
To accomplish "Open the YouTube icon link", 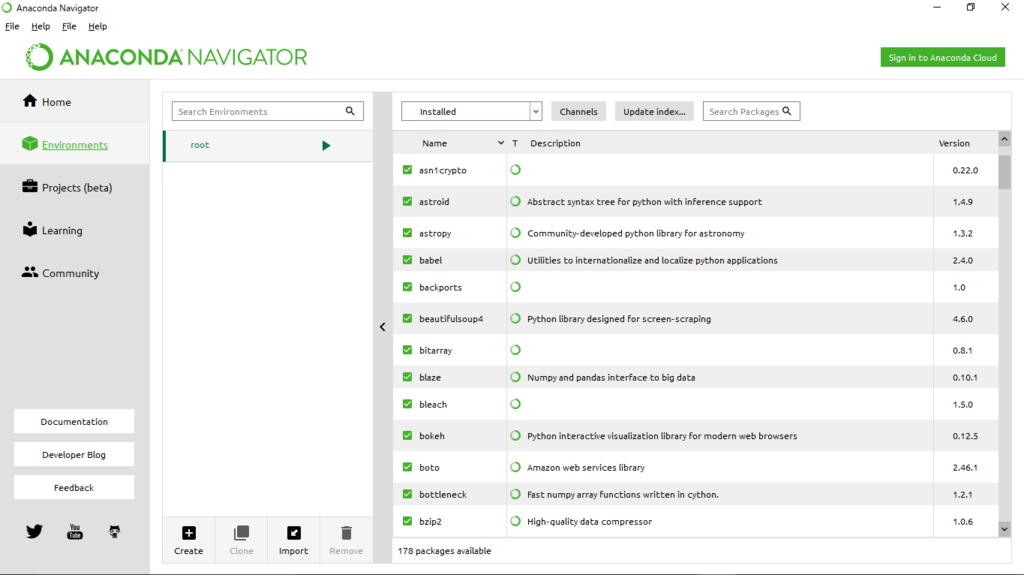I will tap(74, 532).
